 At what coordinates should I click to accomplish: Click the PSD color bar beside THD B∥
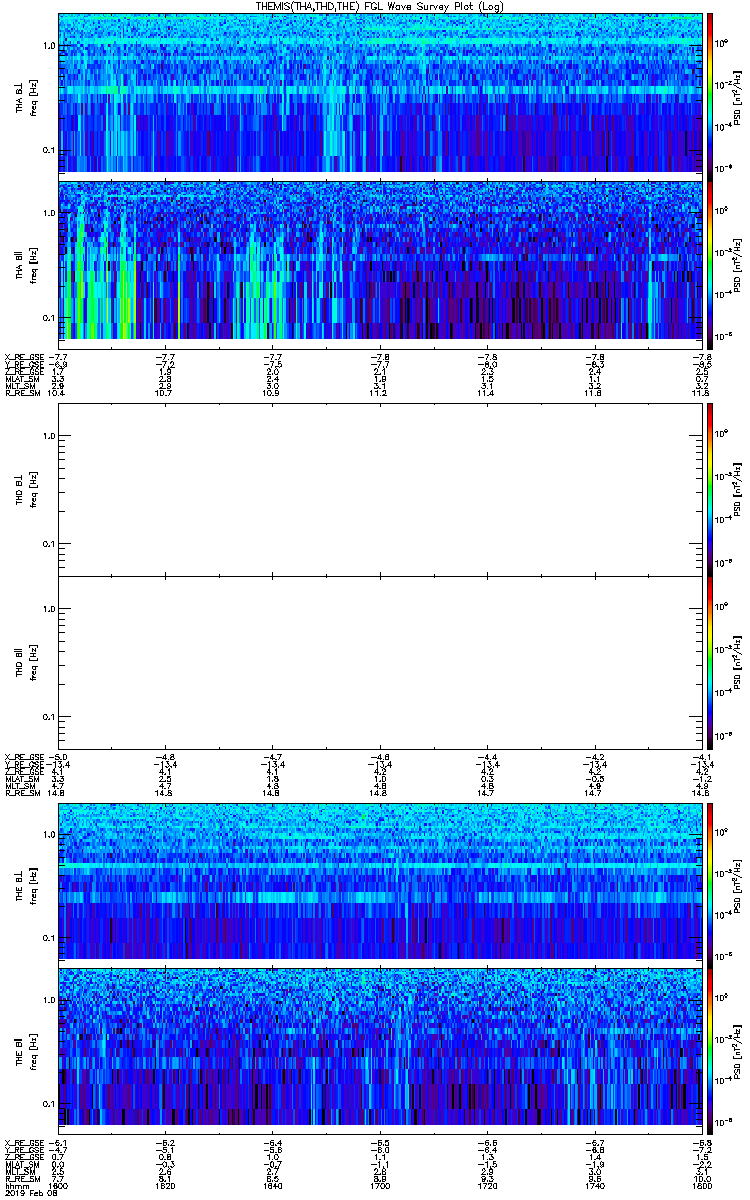709,662
